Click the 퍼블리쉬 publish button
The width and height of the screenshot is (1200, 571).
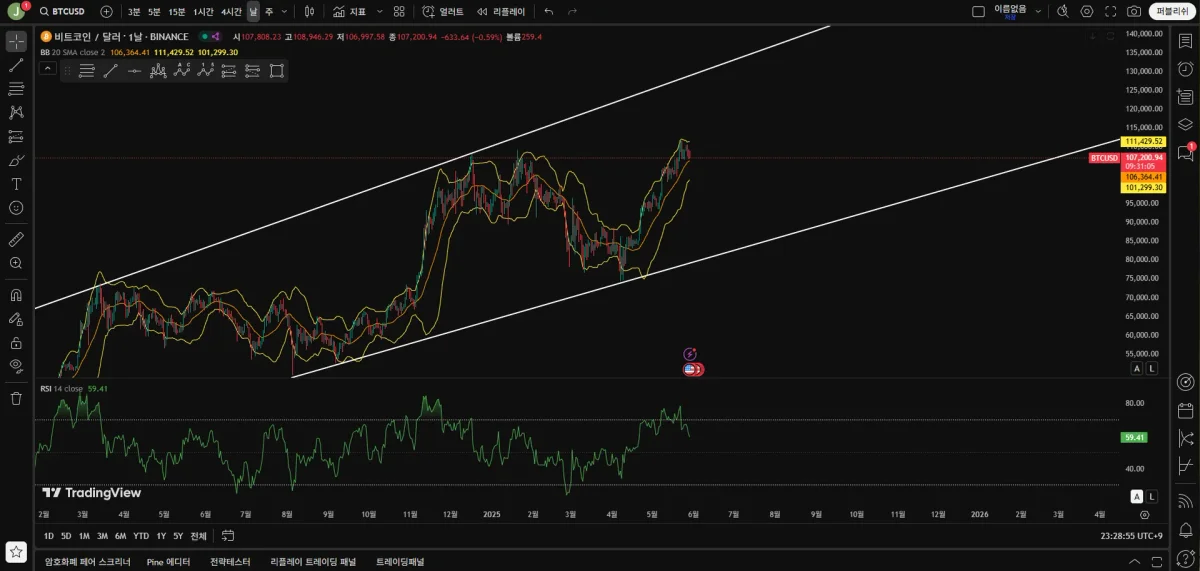point(1170,11)
